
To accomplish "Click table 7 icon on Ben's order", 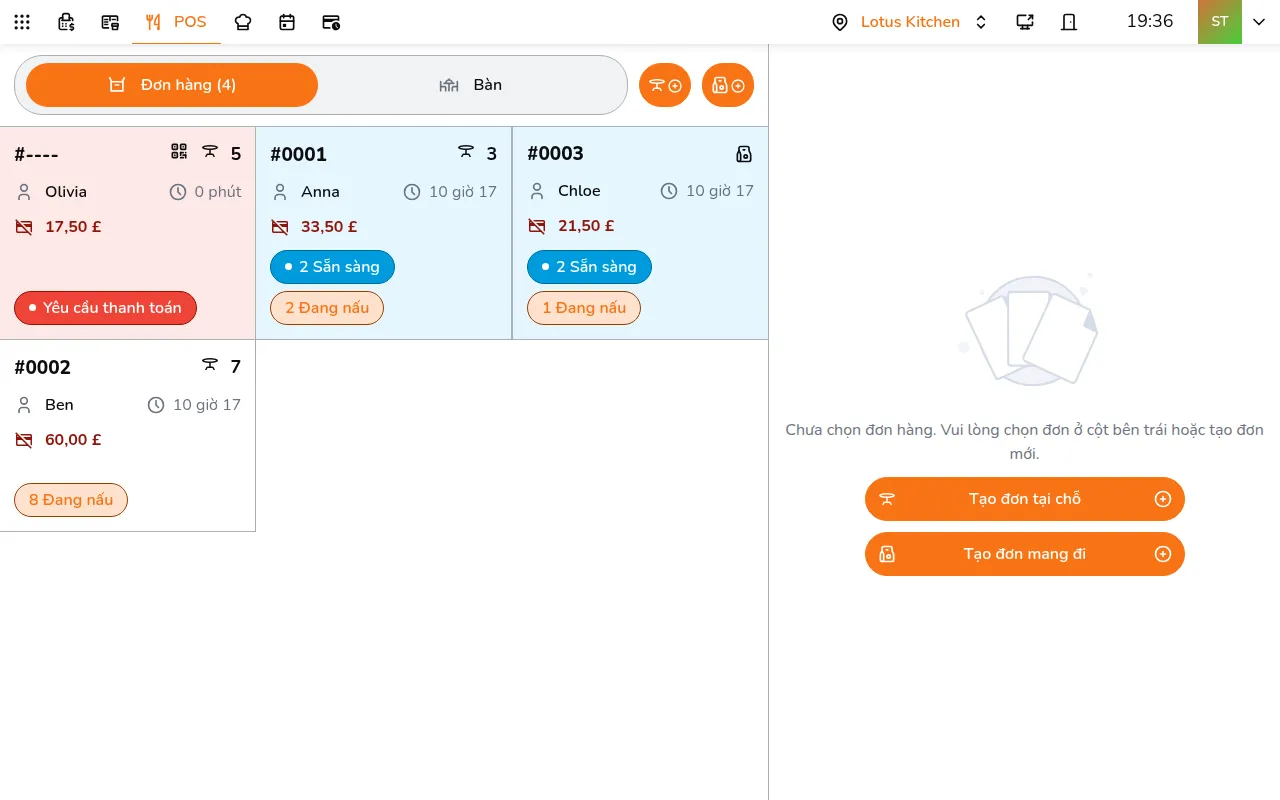I will pos(210,365).
